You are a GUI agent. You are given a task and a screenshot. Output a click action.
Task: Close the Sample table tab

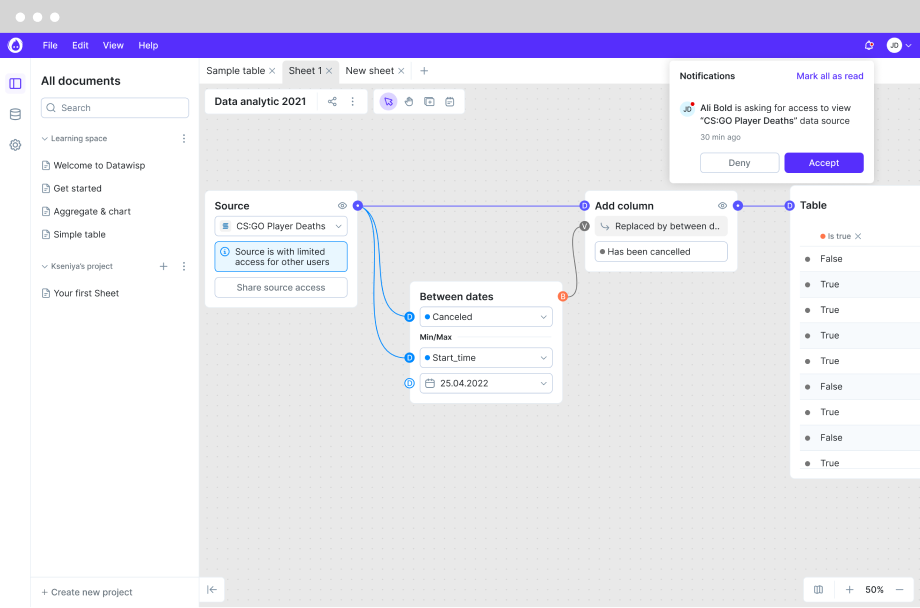(x=272, y=71)
